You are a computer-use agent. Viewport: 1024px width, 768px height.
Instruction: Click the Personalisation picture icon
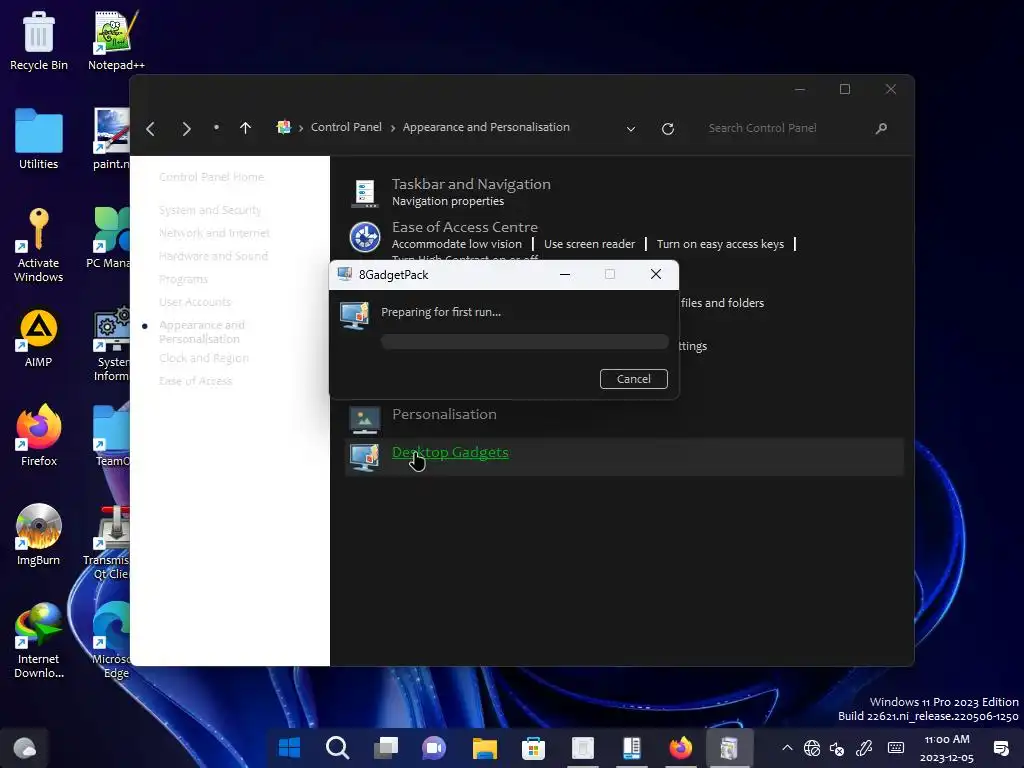coord(364,420)
